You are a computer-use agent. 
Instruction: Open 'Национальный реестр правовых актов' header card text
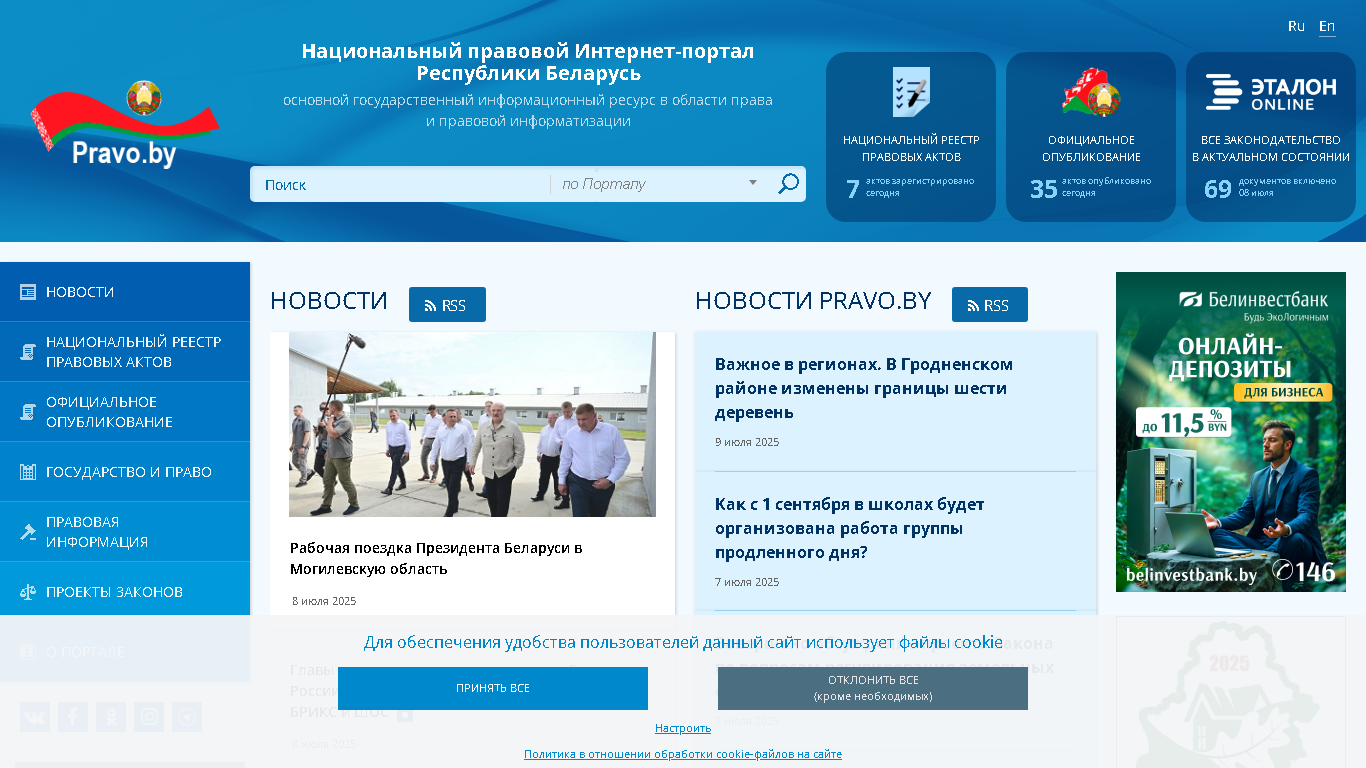pos(911,148)
